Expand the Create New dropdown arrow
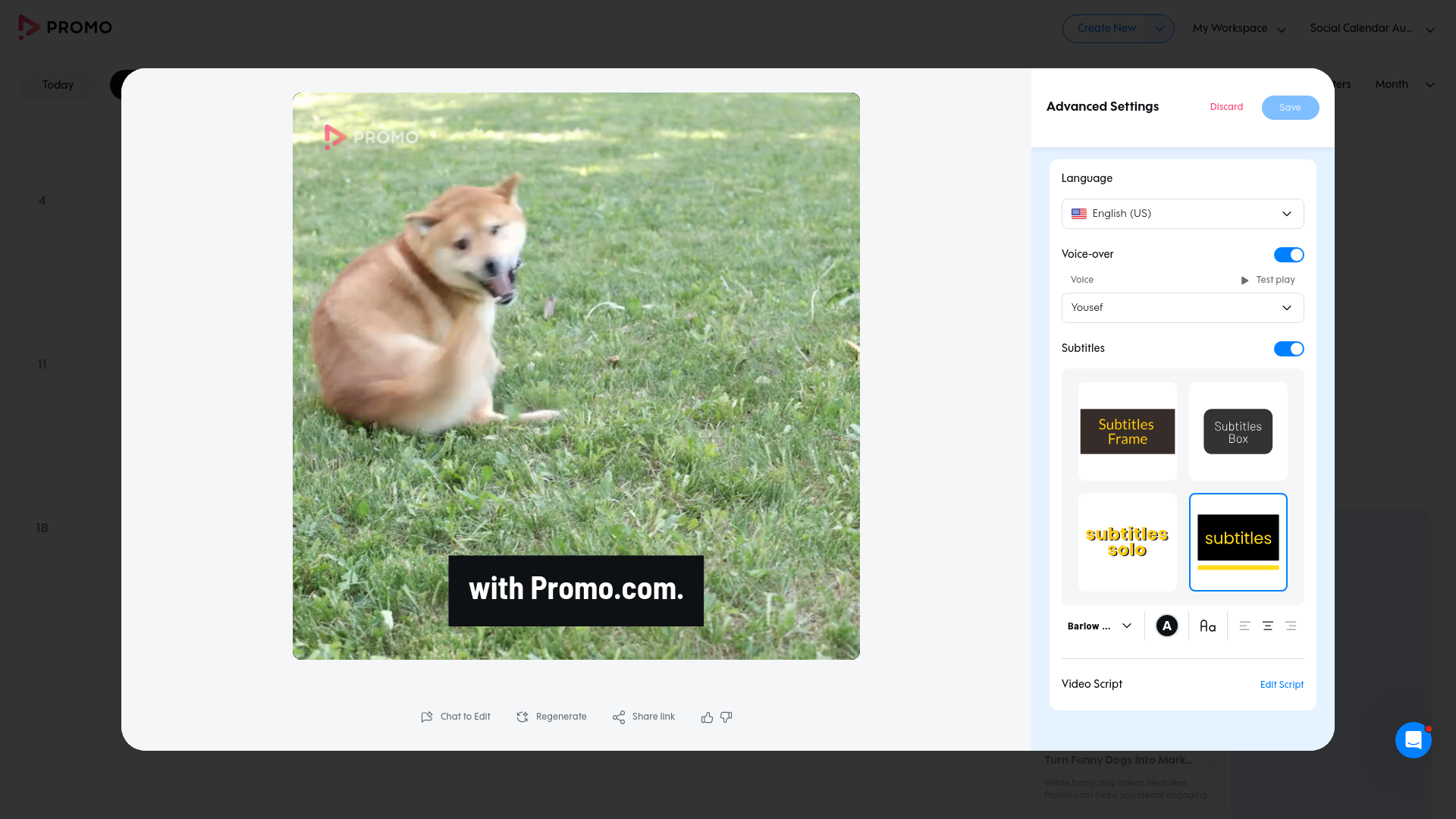Image resolution: width=1456 pixels, height=819 pixels. coord(1159,29)
